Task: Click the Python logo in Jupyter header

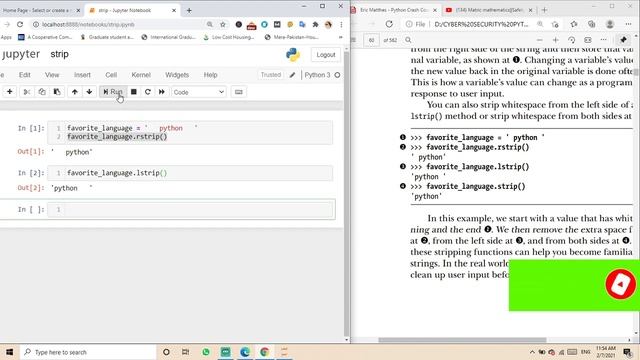Action: (x=293, y=55)
